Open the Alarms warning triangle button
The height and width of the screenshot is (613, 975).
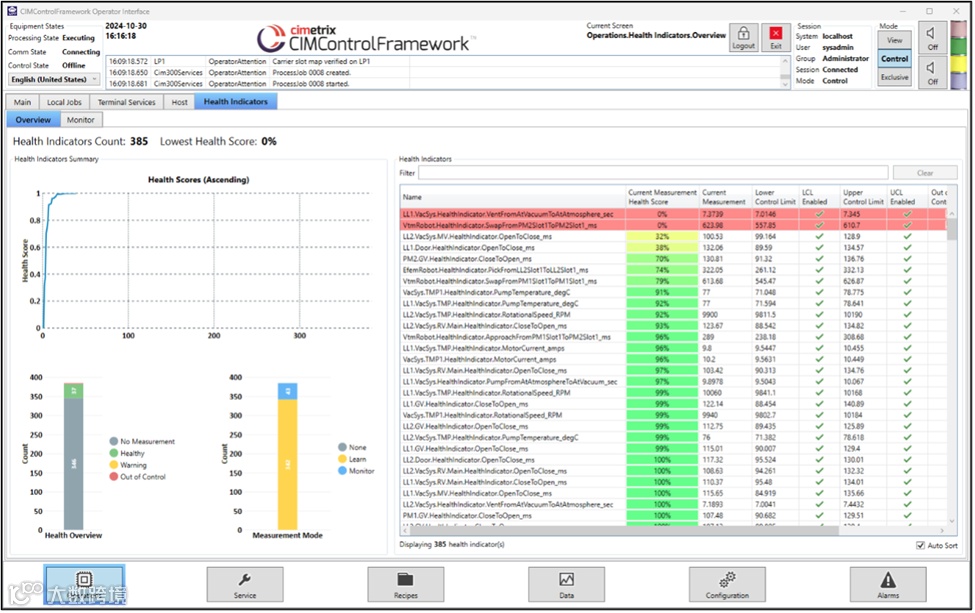click(888, 584)
